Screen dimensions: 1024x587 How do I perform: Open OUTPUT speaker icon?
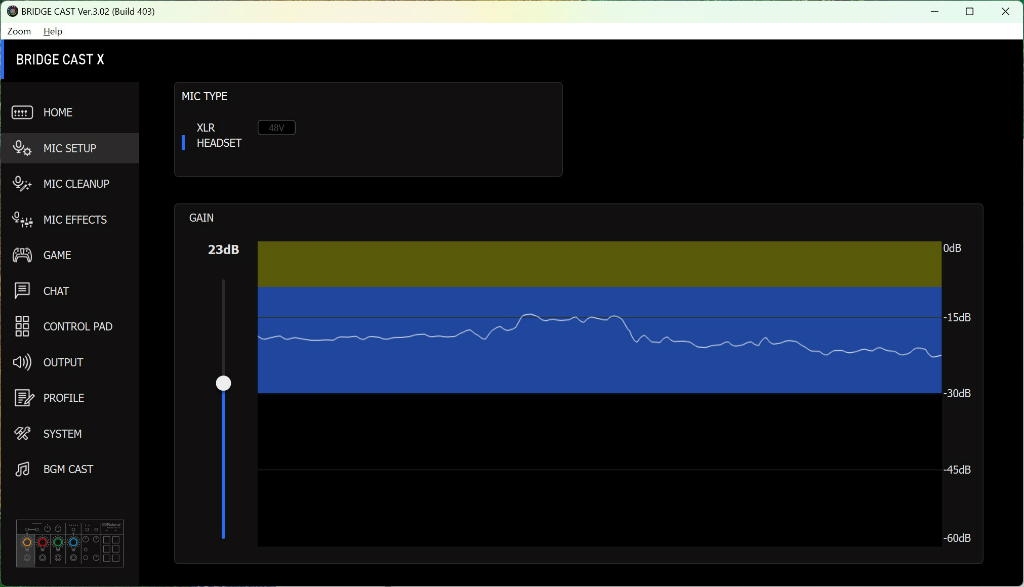pyautogui.click(x=22, y=362)
